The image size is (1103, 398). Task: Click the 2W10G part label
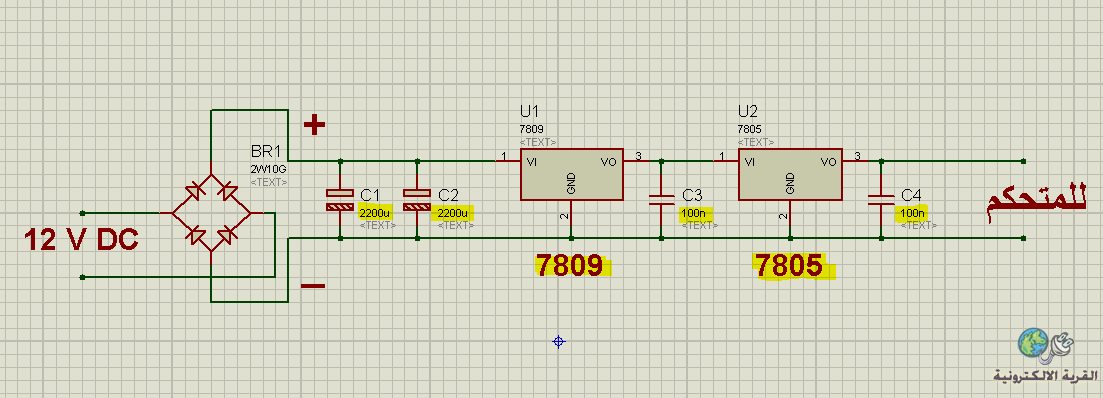(x=268, y=169)
